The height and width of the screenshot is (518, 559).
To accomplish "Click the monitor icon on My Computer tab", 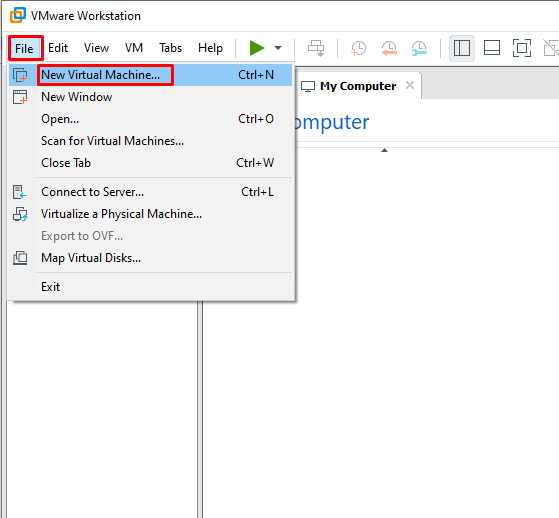I will [x=308, y=86].
